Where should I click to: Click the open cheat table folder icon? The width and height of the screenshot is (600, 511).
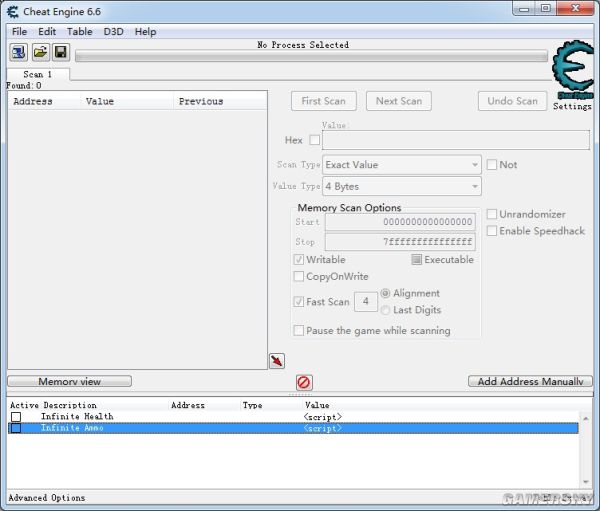pos(40,52)
